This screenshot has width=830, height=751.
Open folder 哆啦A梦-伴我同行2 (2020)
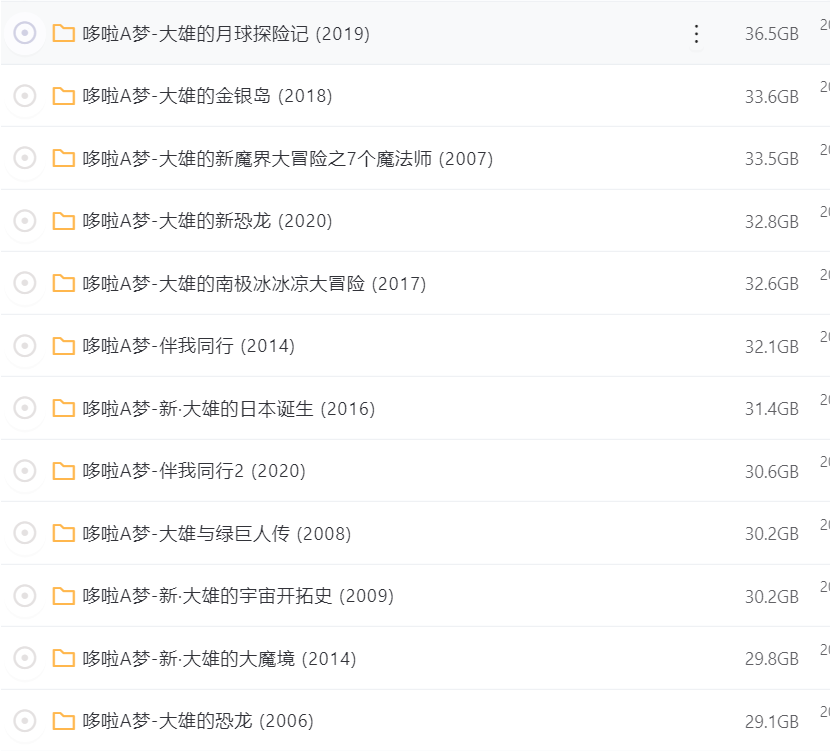pos(194,471)
